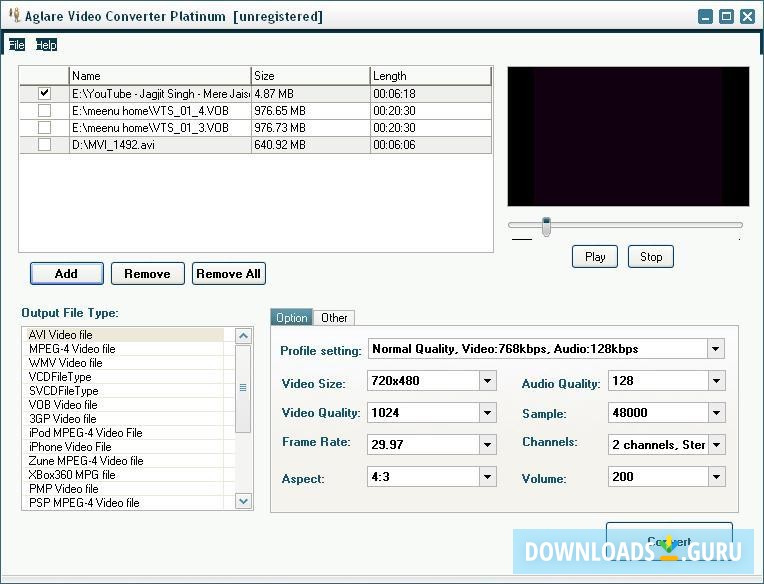764x584 pixels.
Task: Switch to the Option tab
Action: [x=291, y=318]
